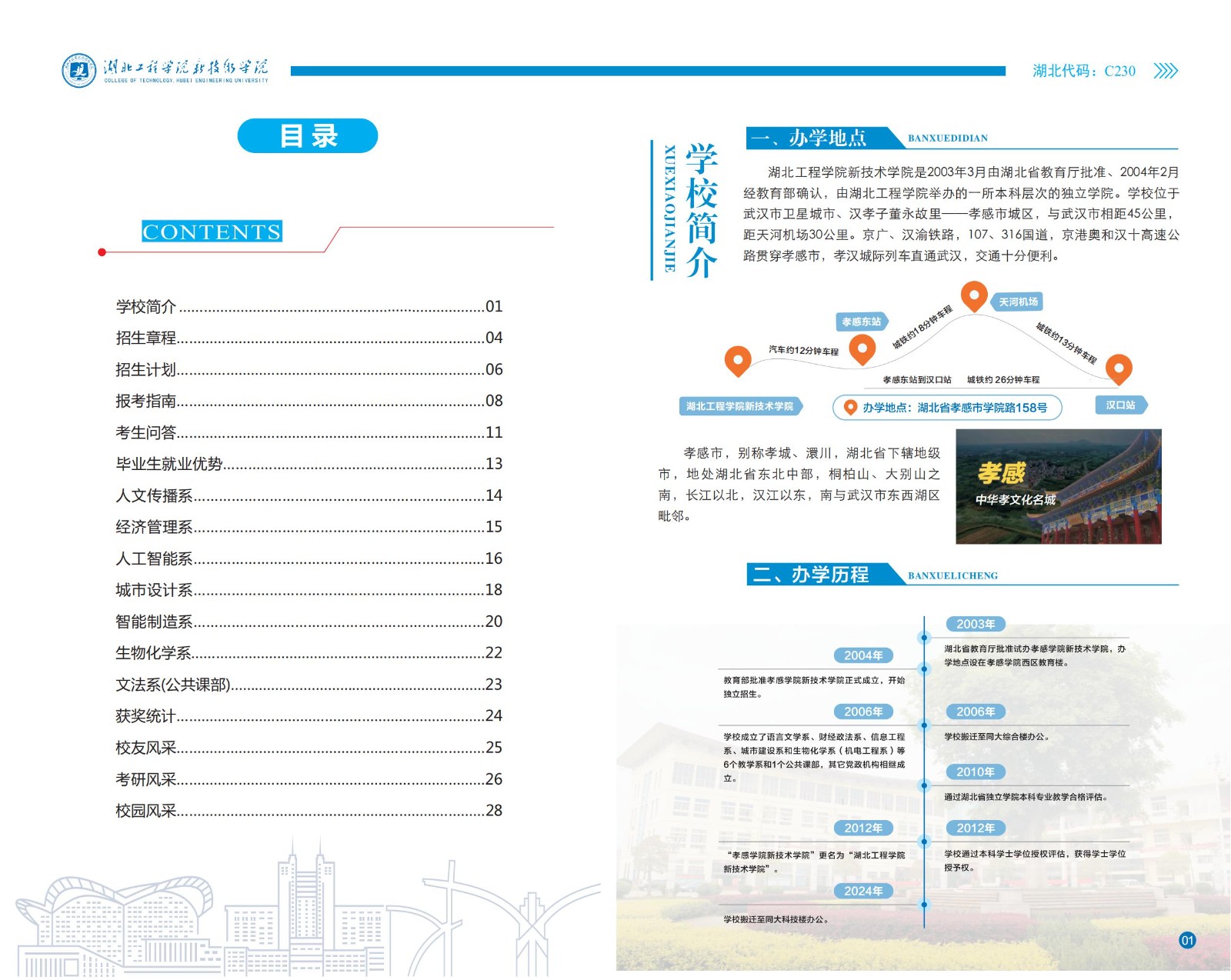Image resolution: width=1231 pixels, height=980 pixels.
Task: Click the blue 目录 title button
Action: click(308, 136)
